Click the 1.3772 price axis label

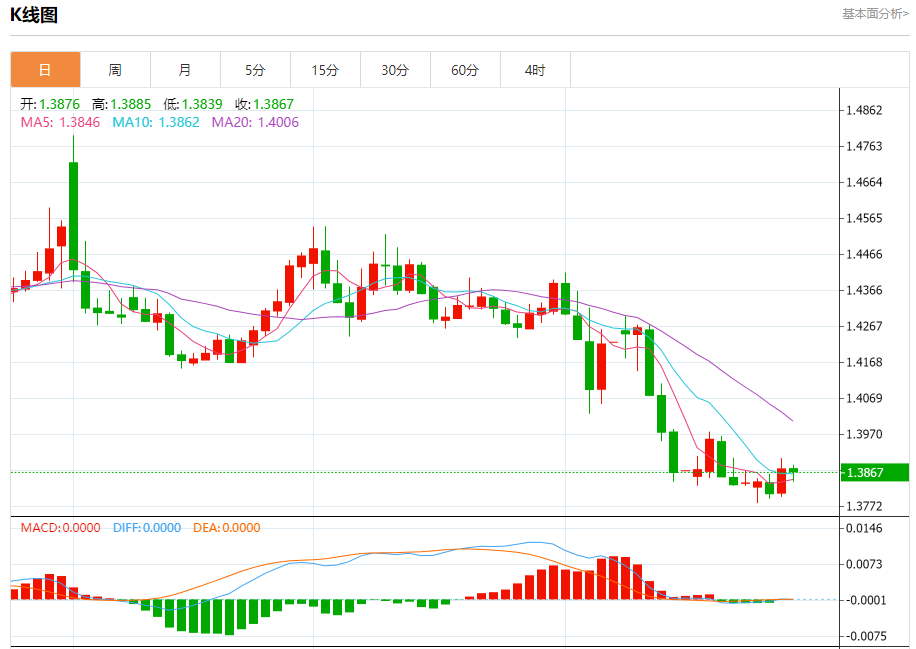click(865, 506)
